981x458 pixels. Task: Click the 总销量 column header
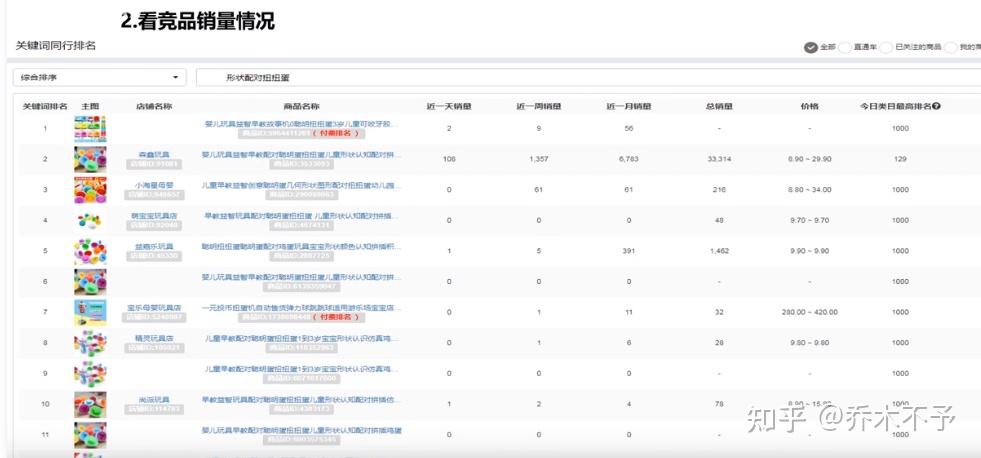719,106
